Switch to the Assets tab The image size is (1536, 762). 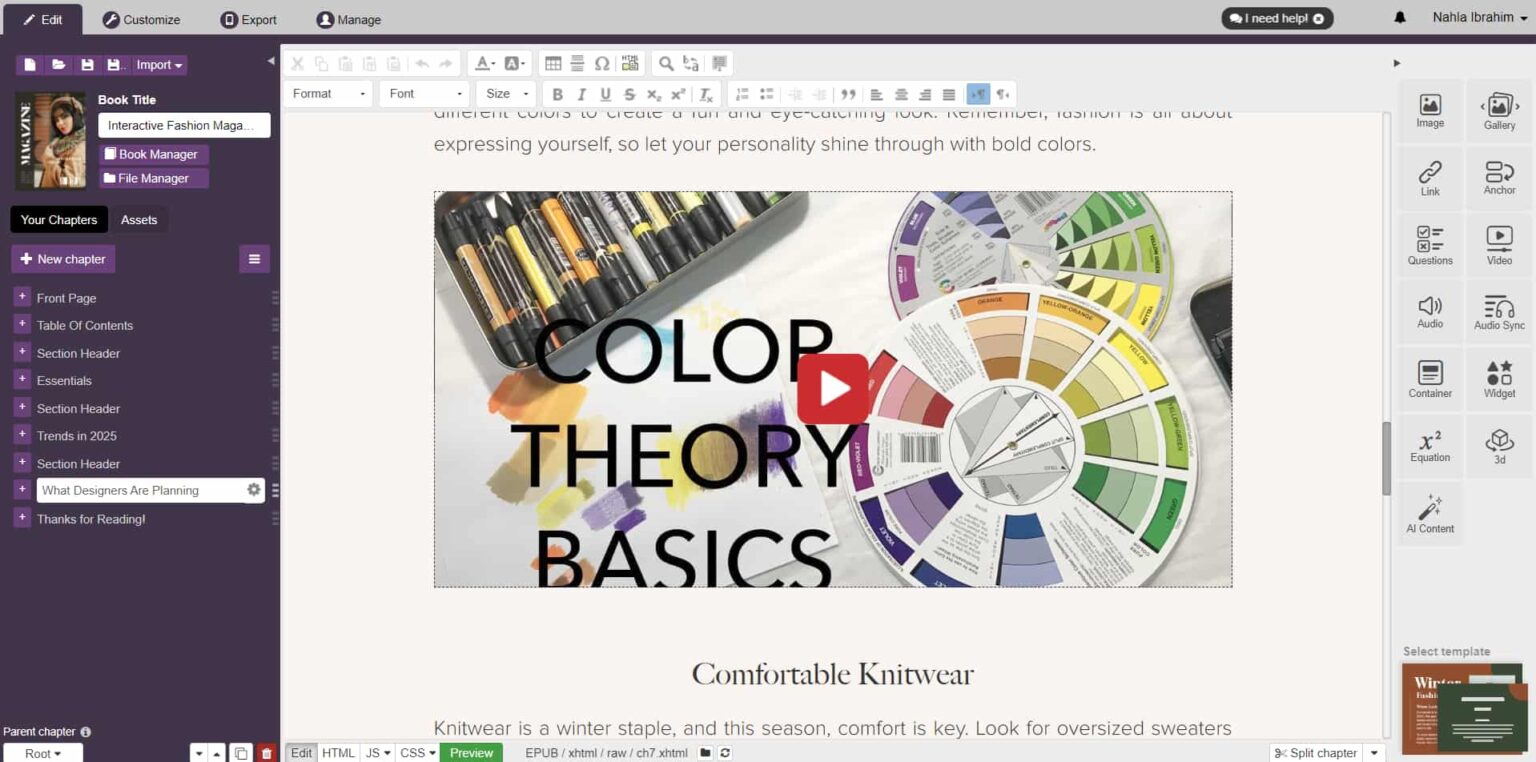[x=139, y=219]
